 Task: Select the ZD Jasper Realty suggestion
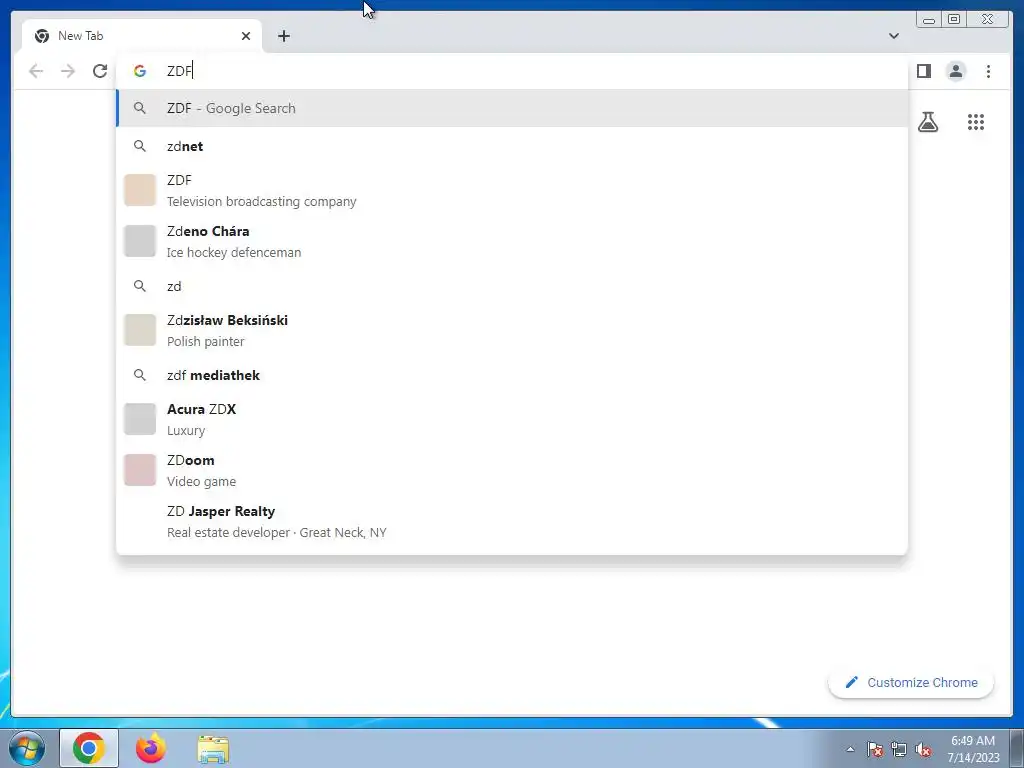click(x=512, y=521)
